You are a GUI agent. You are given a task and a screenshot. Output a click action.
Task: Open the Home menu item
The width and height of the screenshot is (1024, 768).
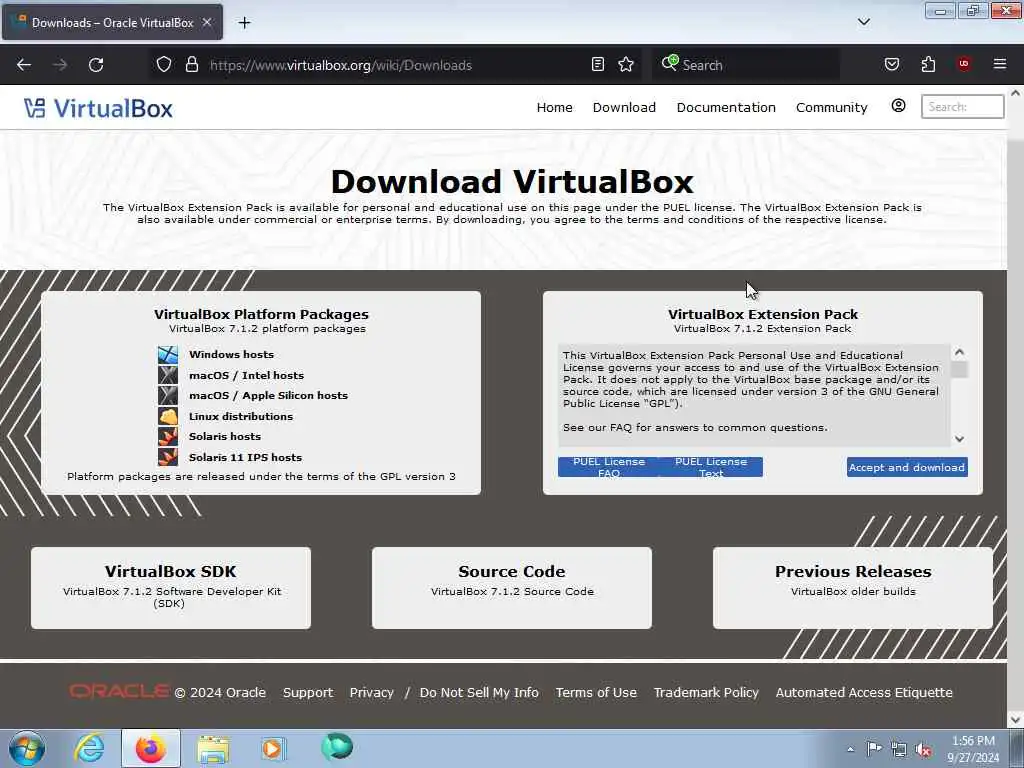(x=554, y=107)
